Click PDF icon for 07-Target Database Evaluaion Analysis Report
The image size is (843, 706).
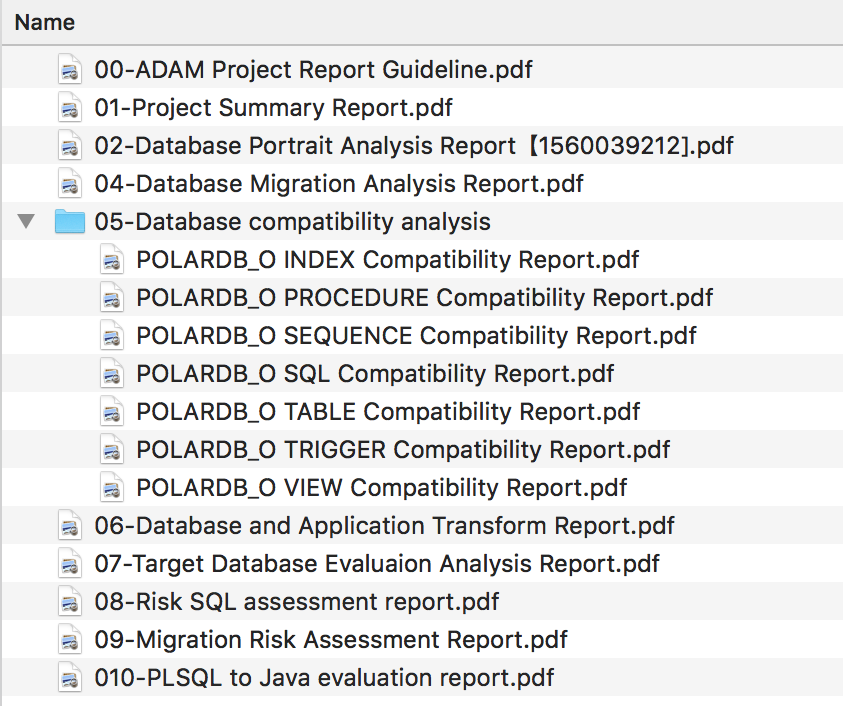point(70,564)
